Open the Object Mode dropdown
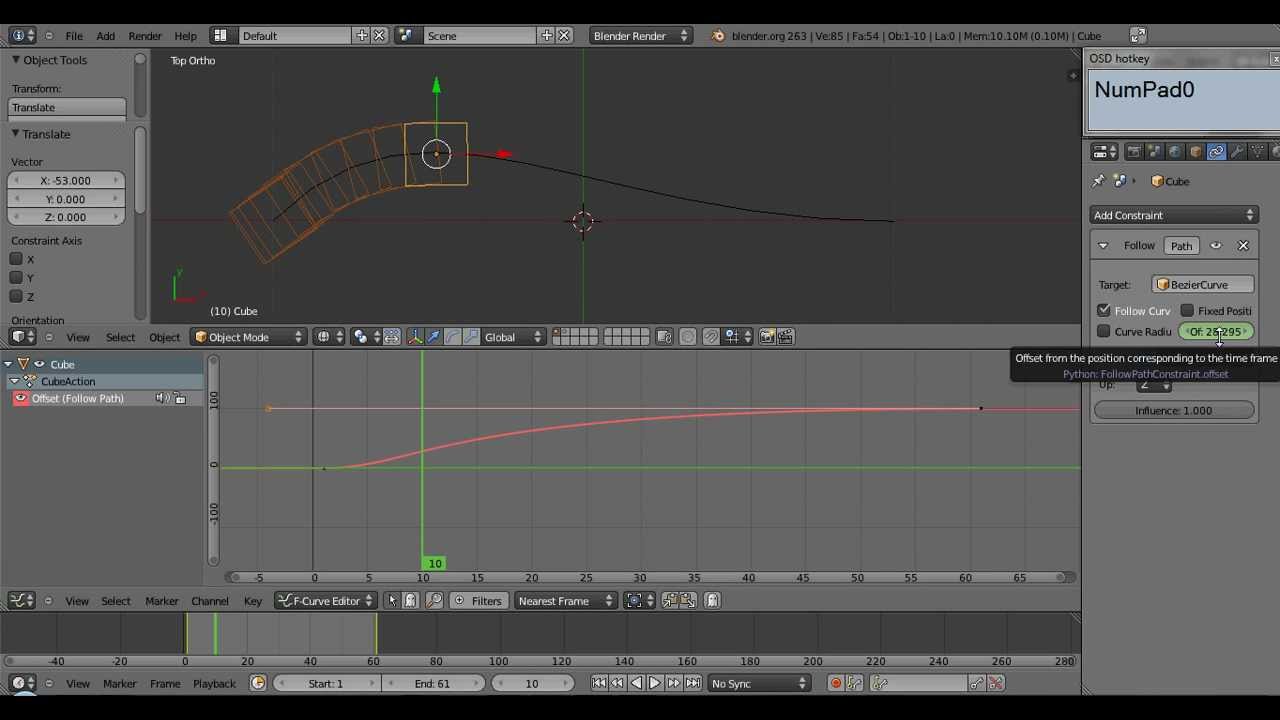The image size is (1280, 720). 249,337
